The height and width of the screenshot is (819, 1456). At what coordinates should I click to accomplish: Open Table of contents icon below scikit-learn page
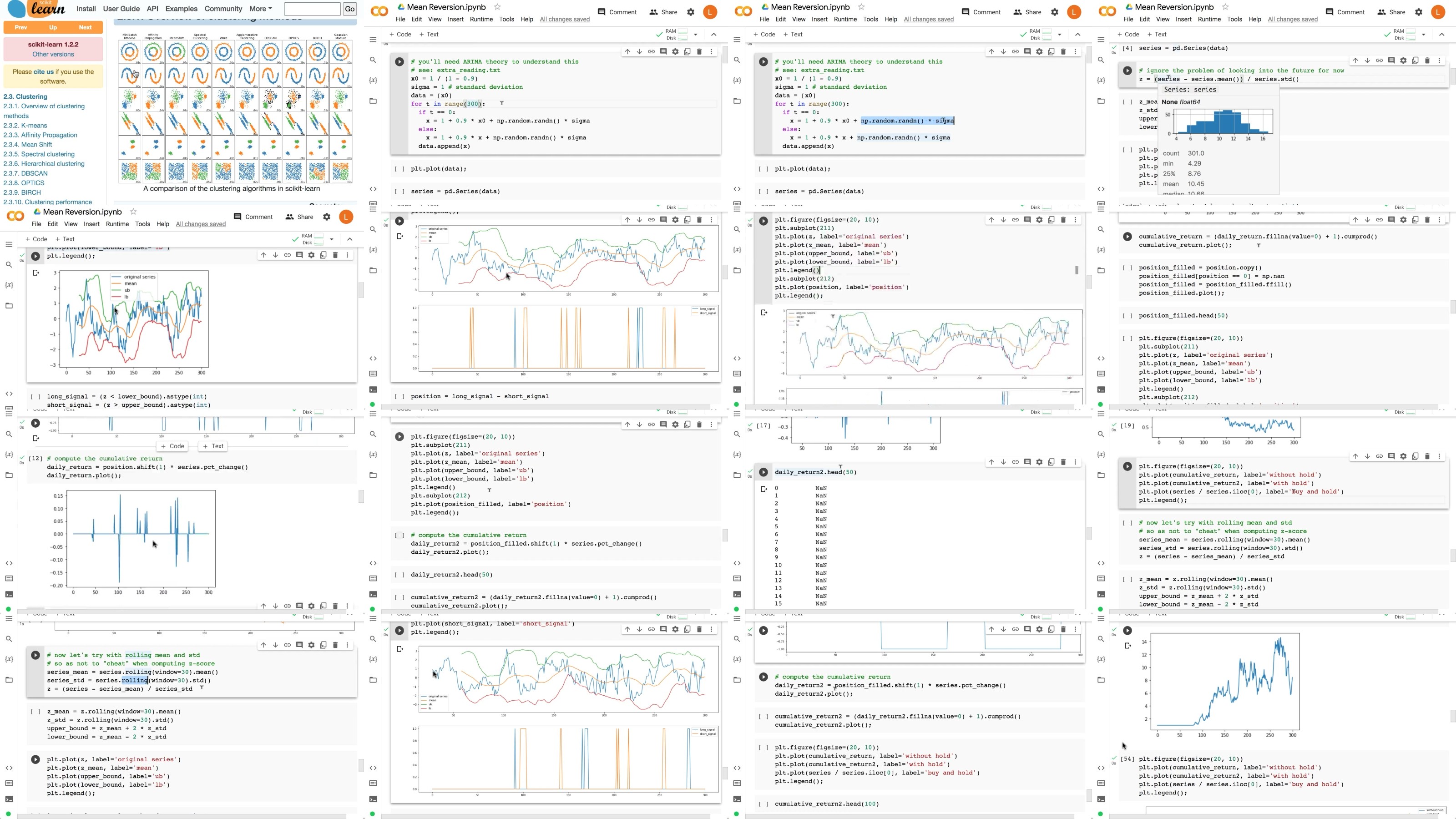[9, 244]
